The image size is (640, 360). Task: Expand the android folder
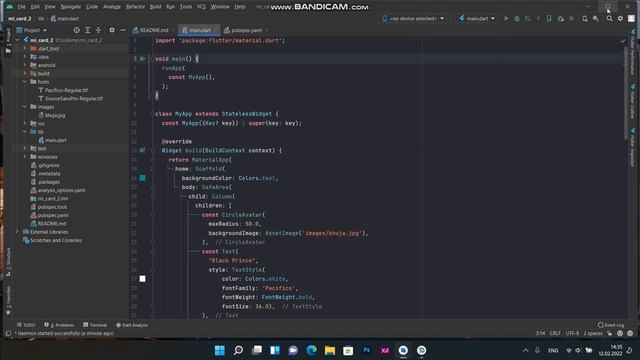tap(25, 65)
